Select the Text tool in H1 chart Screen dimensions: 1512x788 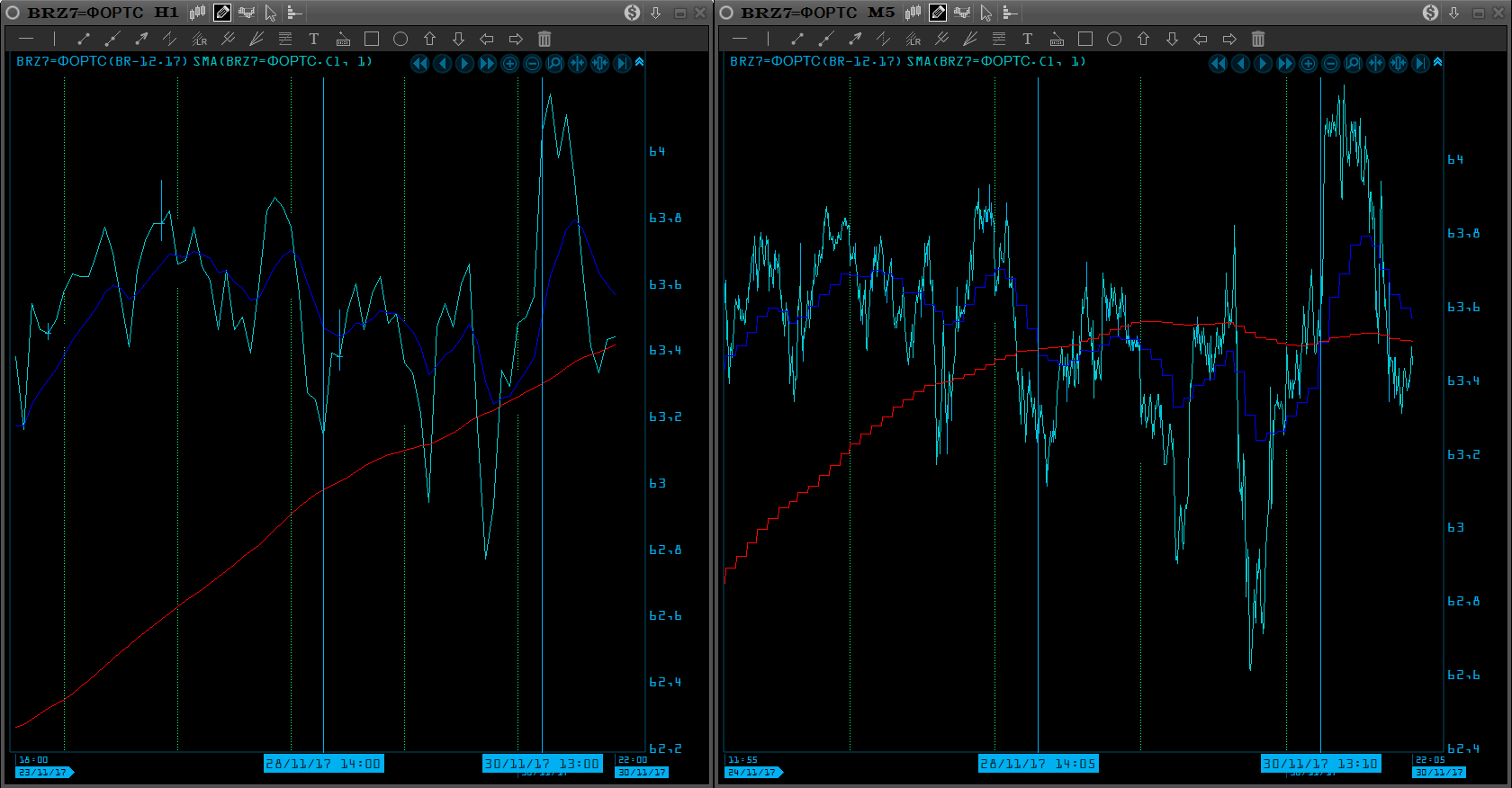(x=313, y=39)
